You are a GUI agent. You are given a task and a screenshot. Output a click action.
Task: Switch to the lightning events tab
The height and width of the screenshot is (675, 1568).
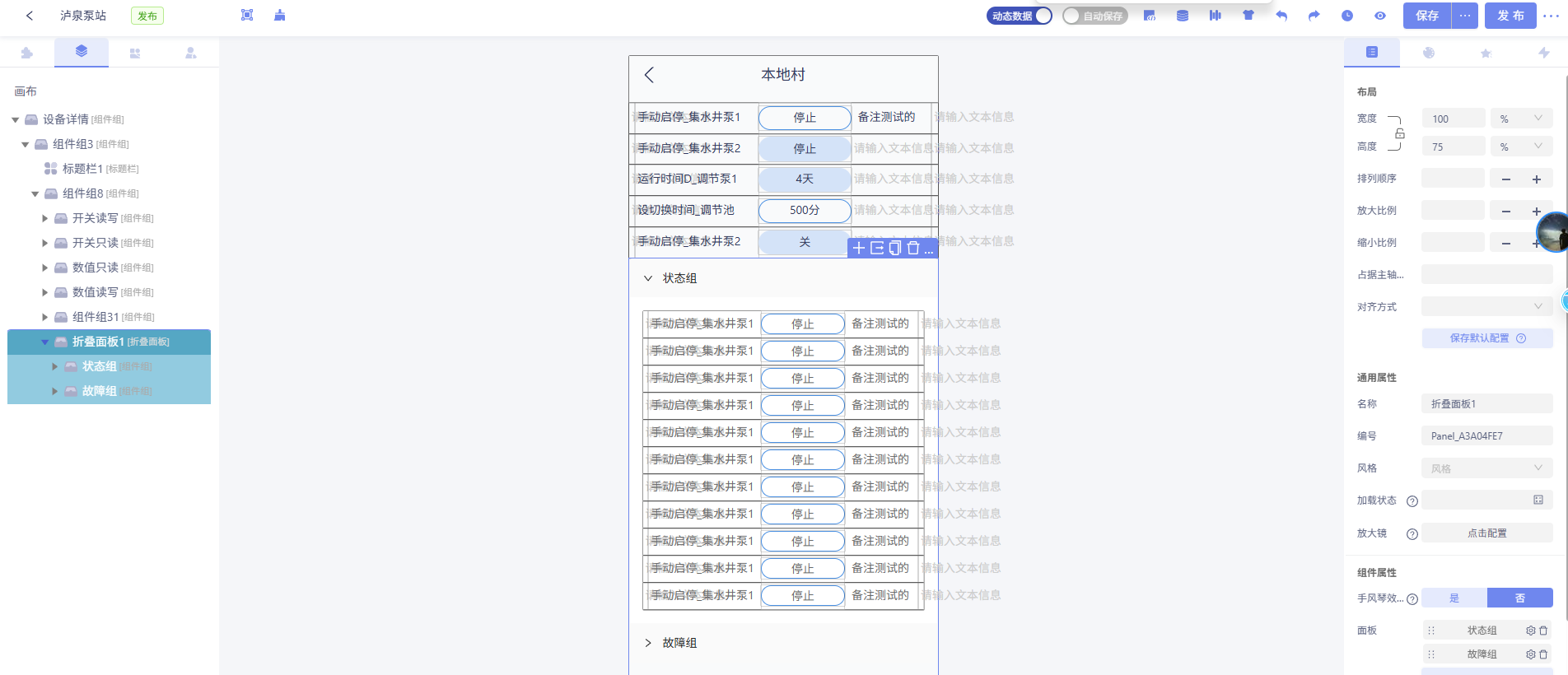pyautogui.click(x=1544, y=53)
